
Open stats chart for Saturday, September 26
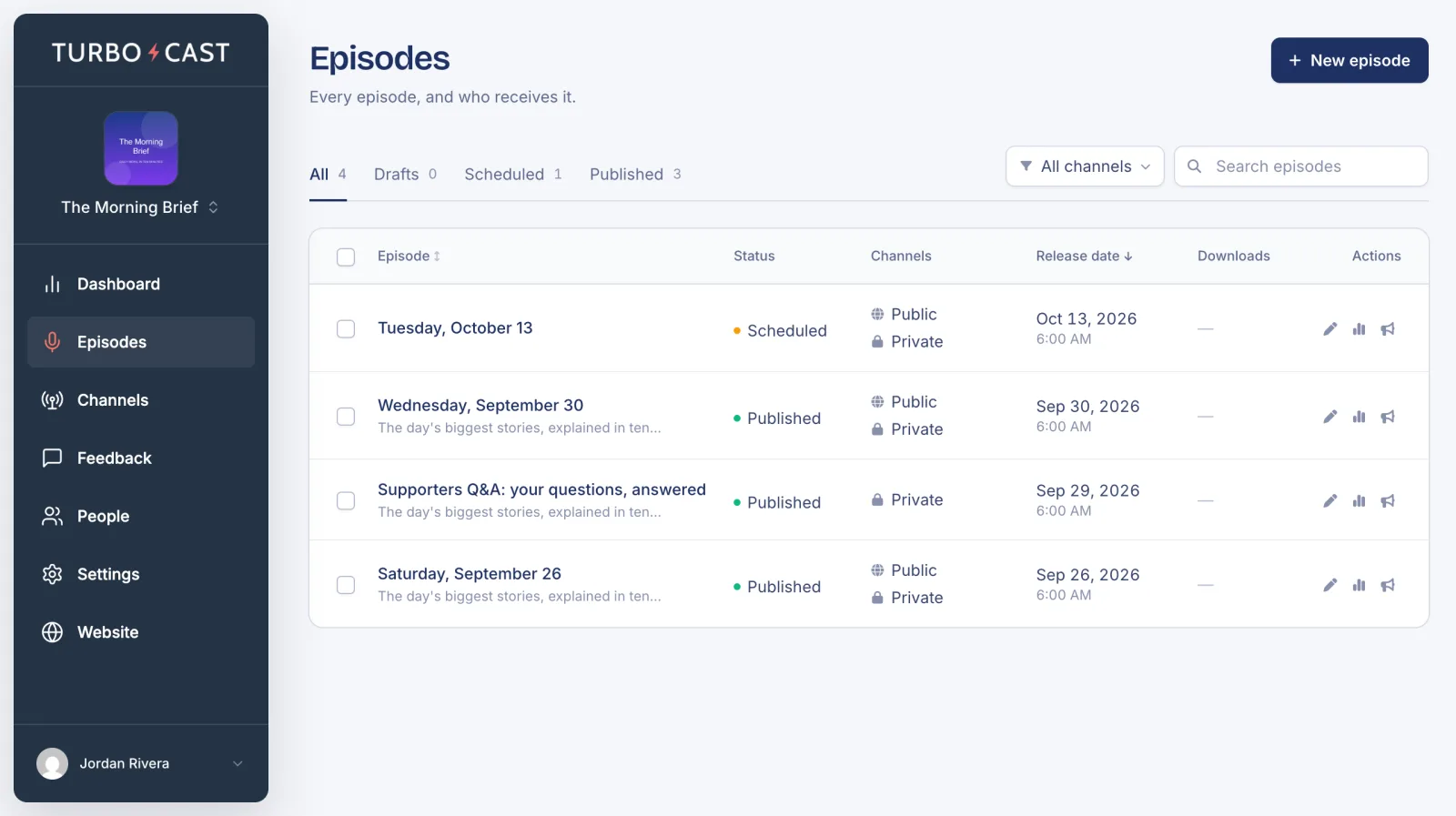point(1359,585)
